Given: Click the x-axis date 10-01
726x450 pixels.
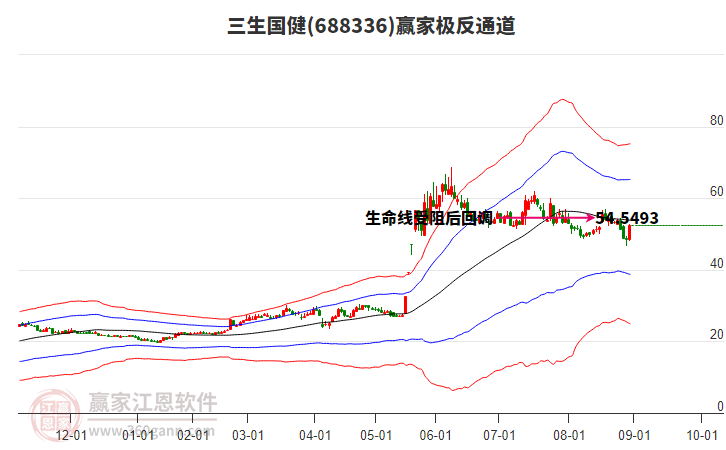Looking at the screenshot, I should [702, 436].
